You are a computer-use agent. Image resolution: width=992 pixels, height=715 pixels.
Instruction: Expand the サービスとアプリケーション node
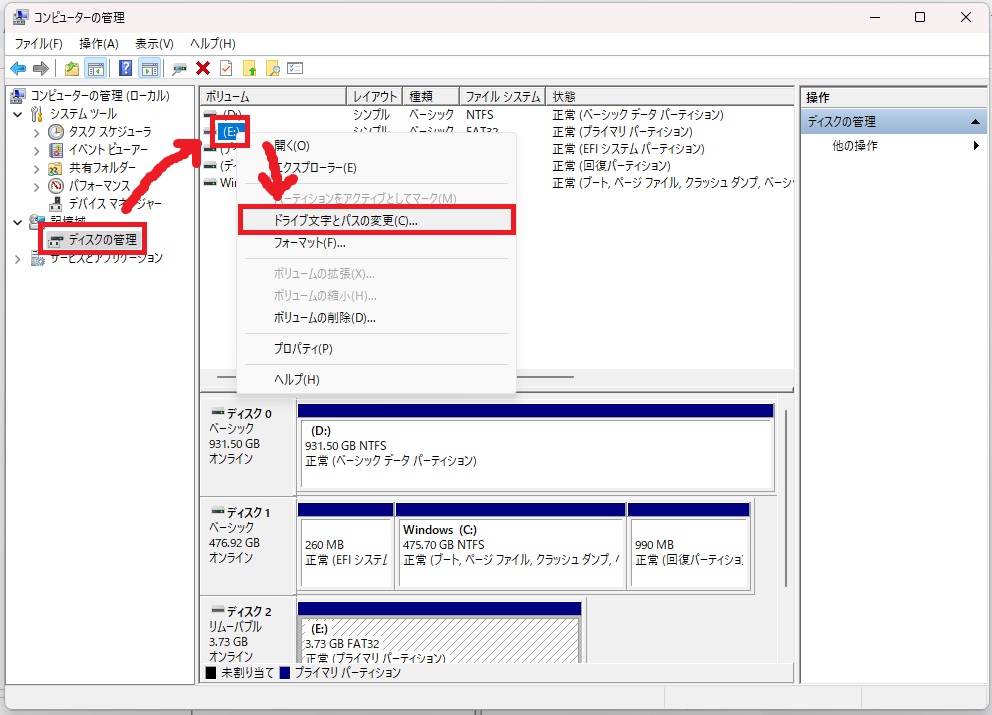click(x=18, y=258)
